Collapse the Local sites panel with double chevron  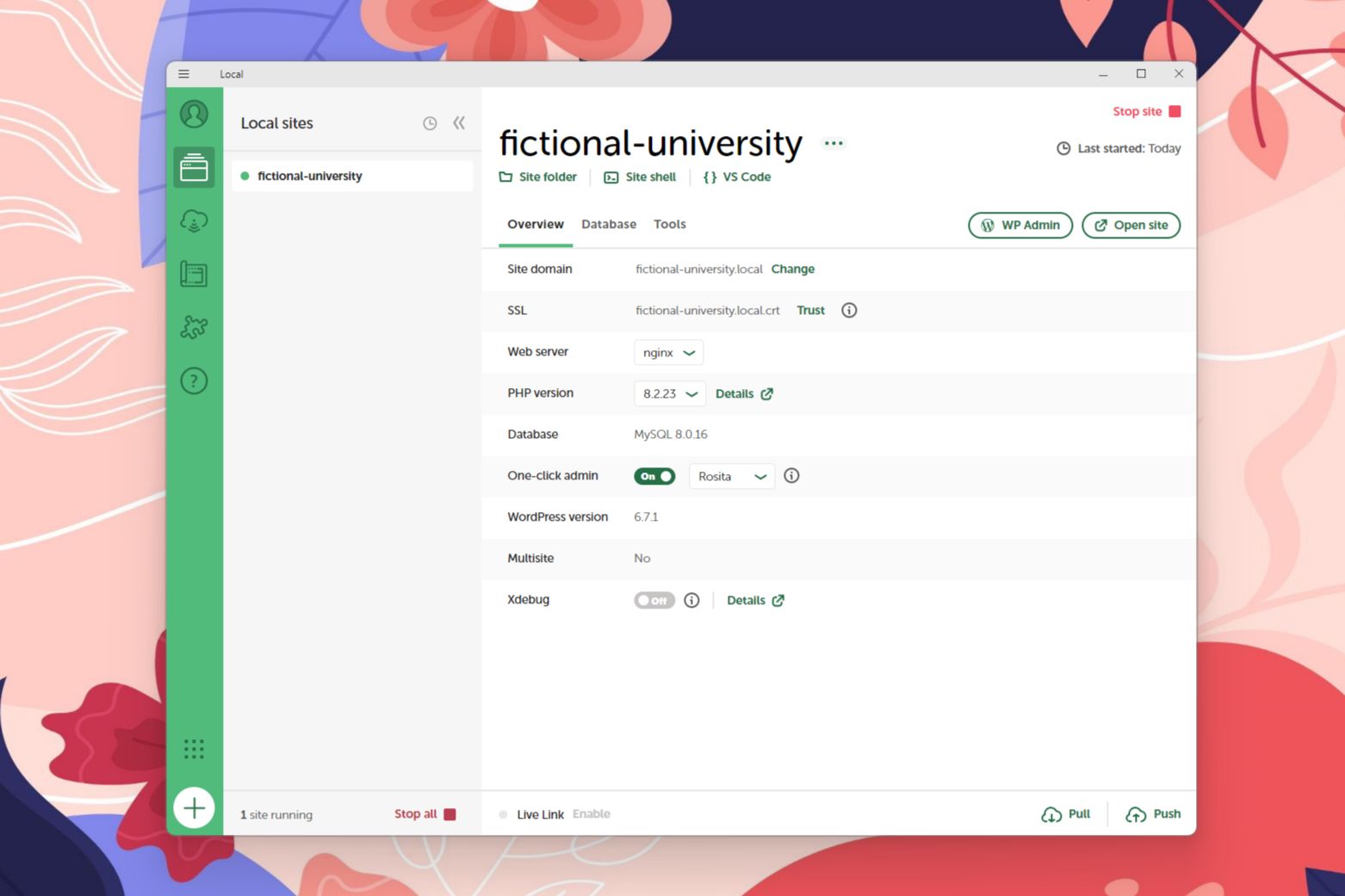tap(459, 123)
